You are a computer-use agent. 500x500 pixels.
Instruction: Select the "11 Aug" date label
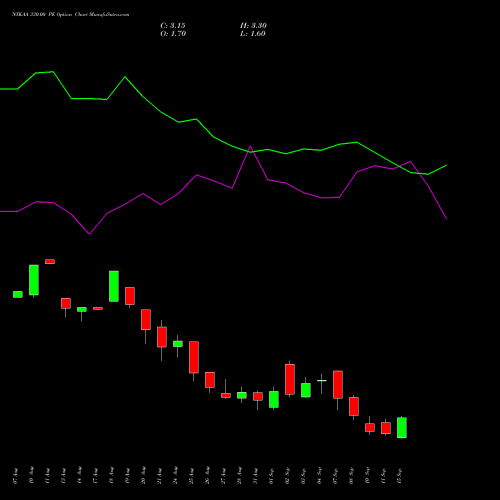pyautogui.click(x=47, y=476)
